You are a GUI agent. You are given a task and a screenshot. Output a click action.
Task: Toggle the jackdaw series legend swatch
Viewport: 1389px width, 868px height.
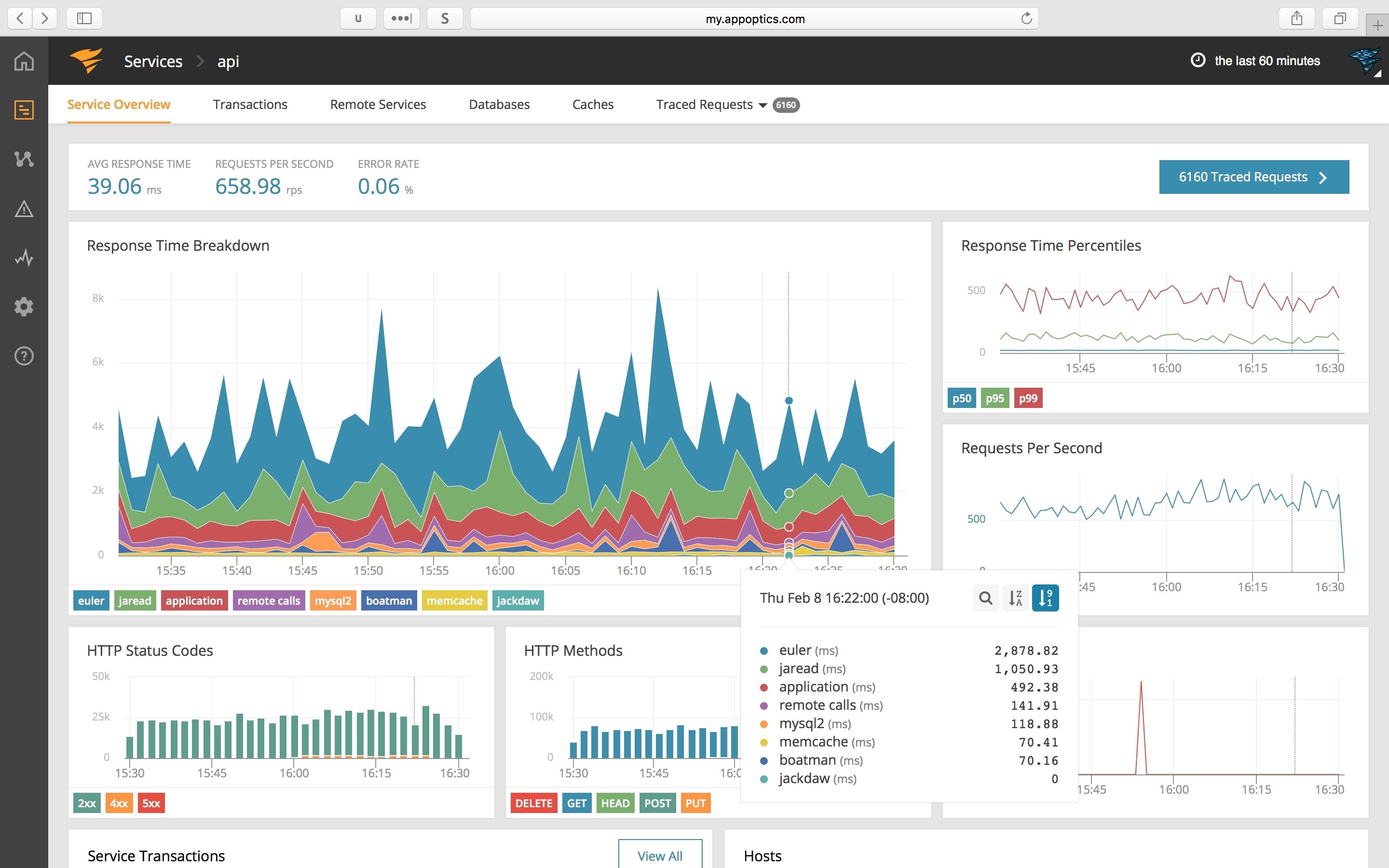(x=517, y=600)
